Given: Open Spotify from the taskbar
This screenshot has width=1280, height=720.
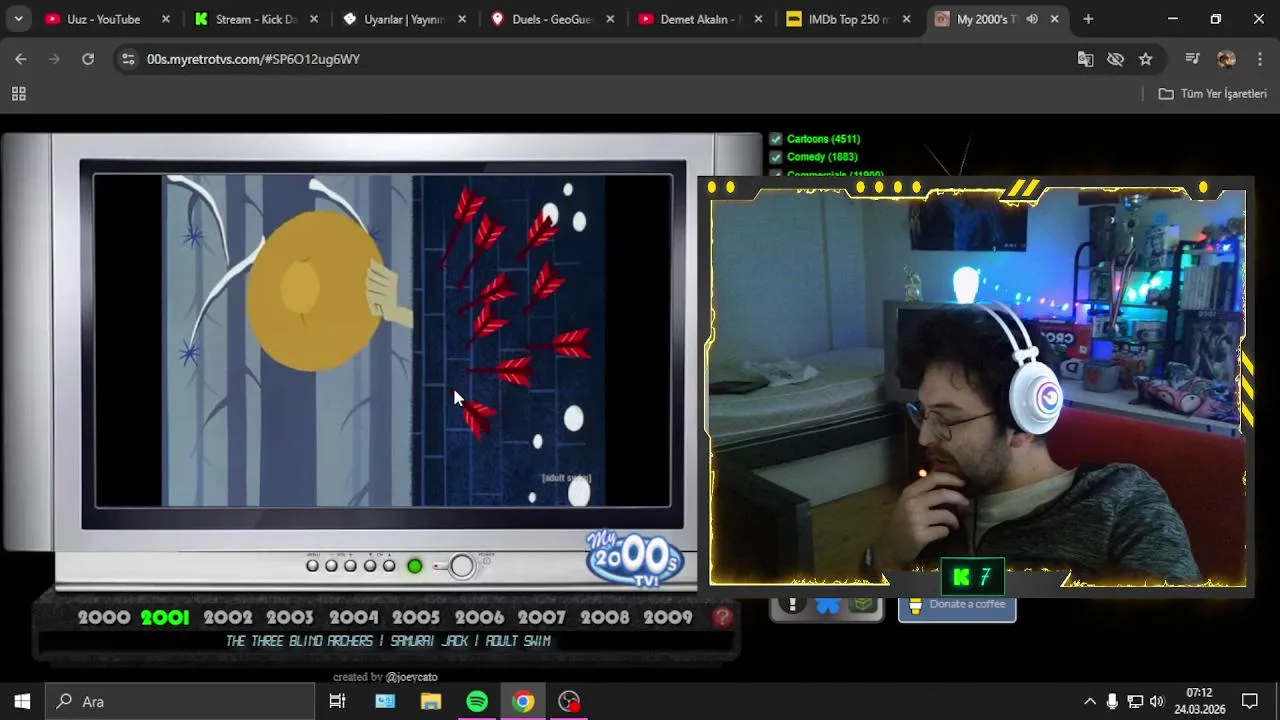Looking at the screenshot, I should click(477, 701).
